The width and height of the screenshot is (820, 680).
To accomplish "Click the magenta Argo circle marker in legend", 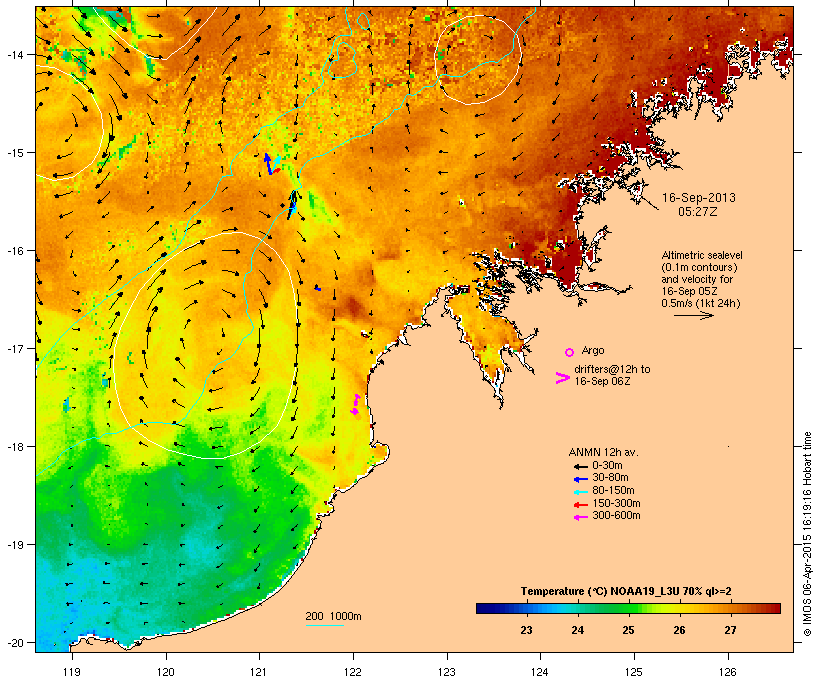I will 570,352.
